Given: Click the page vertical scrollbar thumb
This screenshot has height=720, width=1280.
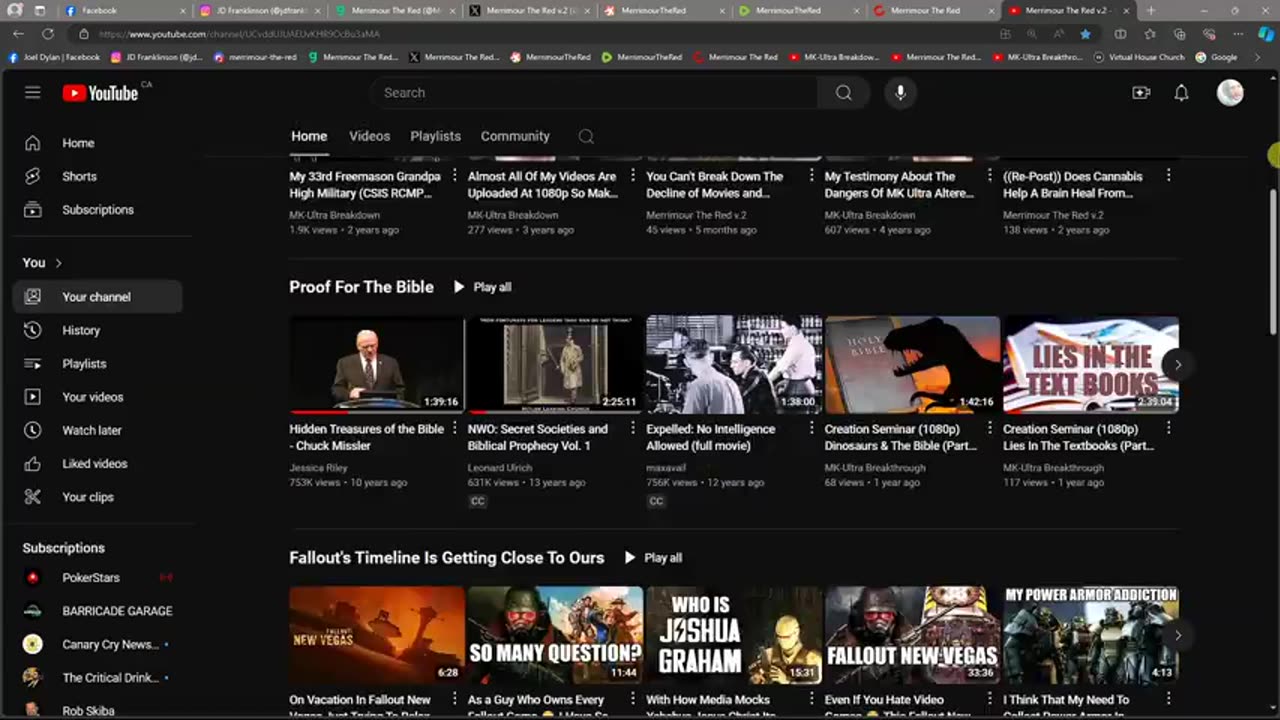Looking at the screenshot, I should pyautogui.click(x=1273, y=260).
